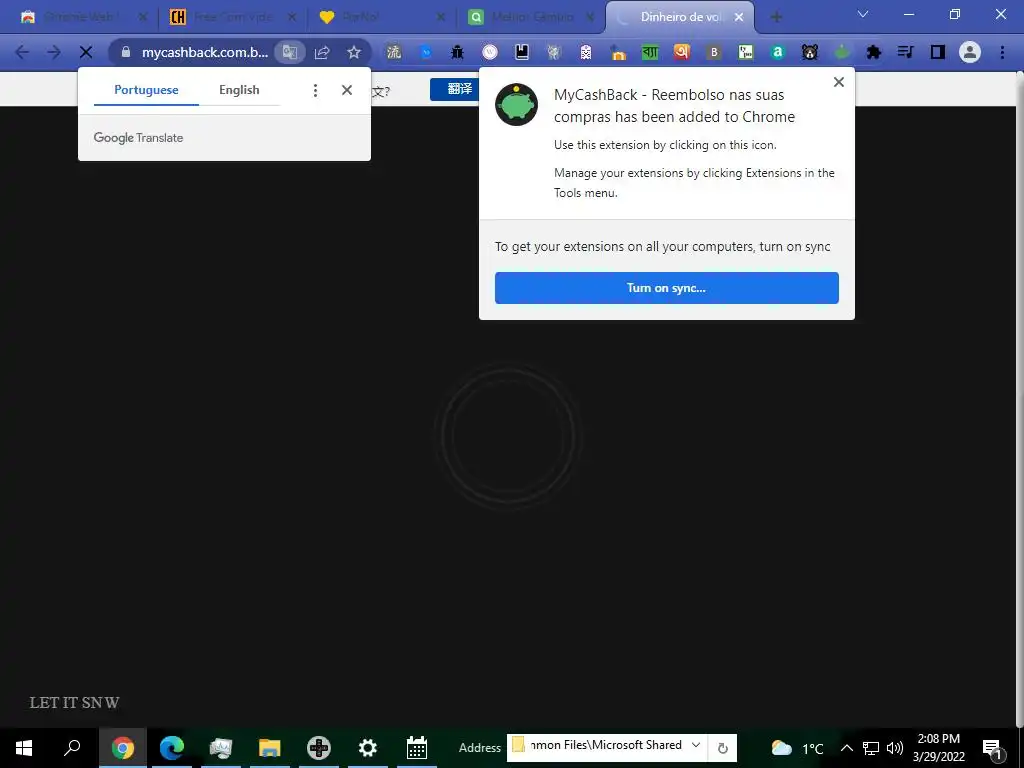Open the Extensions puzzle piece menu

pos(874,52)
